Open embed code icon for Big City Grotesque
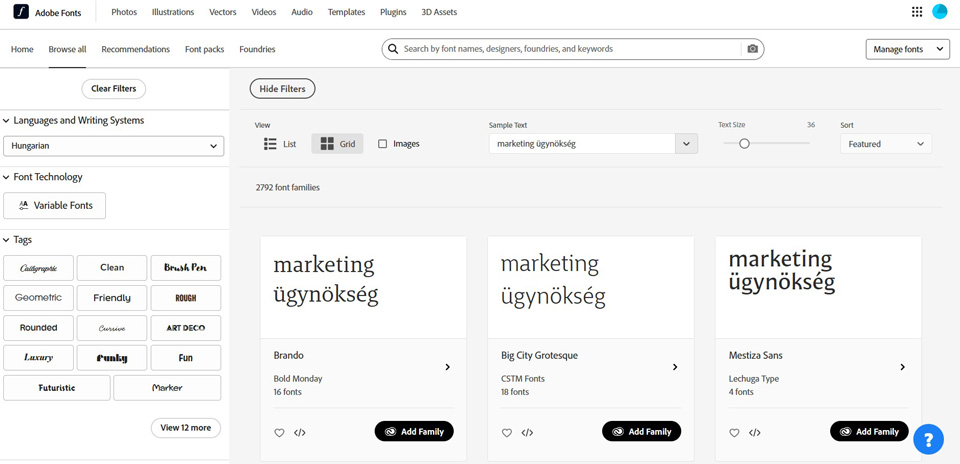This screenshot has height=464, width=960. tap(527, 433)
